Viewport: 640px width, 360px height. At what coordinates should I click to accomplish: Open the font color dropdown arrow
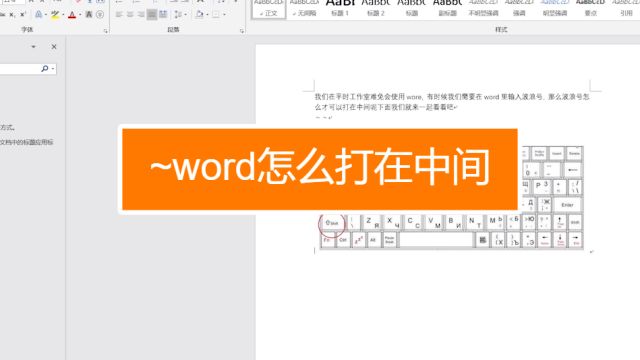click(x=80, y=15)
